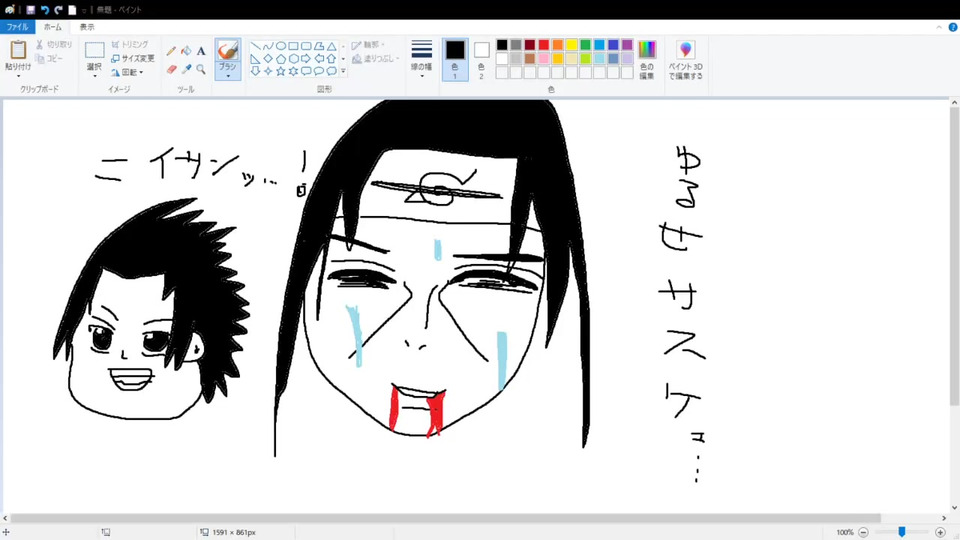The image size is (960, 540).
Task: Choose the Right triangle shape
Action: click(x=255, y=59)
